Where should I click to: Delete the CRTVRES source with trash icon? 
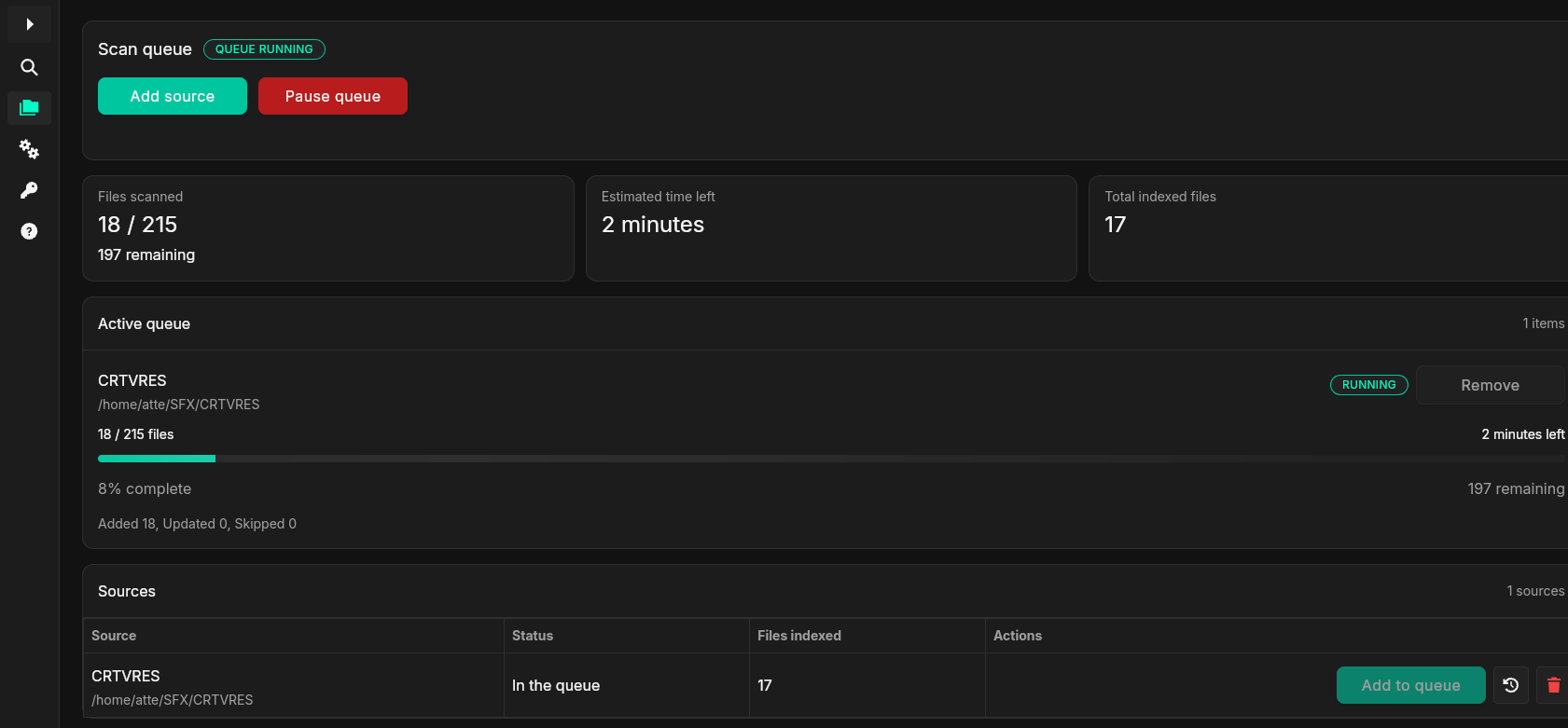point(1553,685)
